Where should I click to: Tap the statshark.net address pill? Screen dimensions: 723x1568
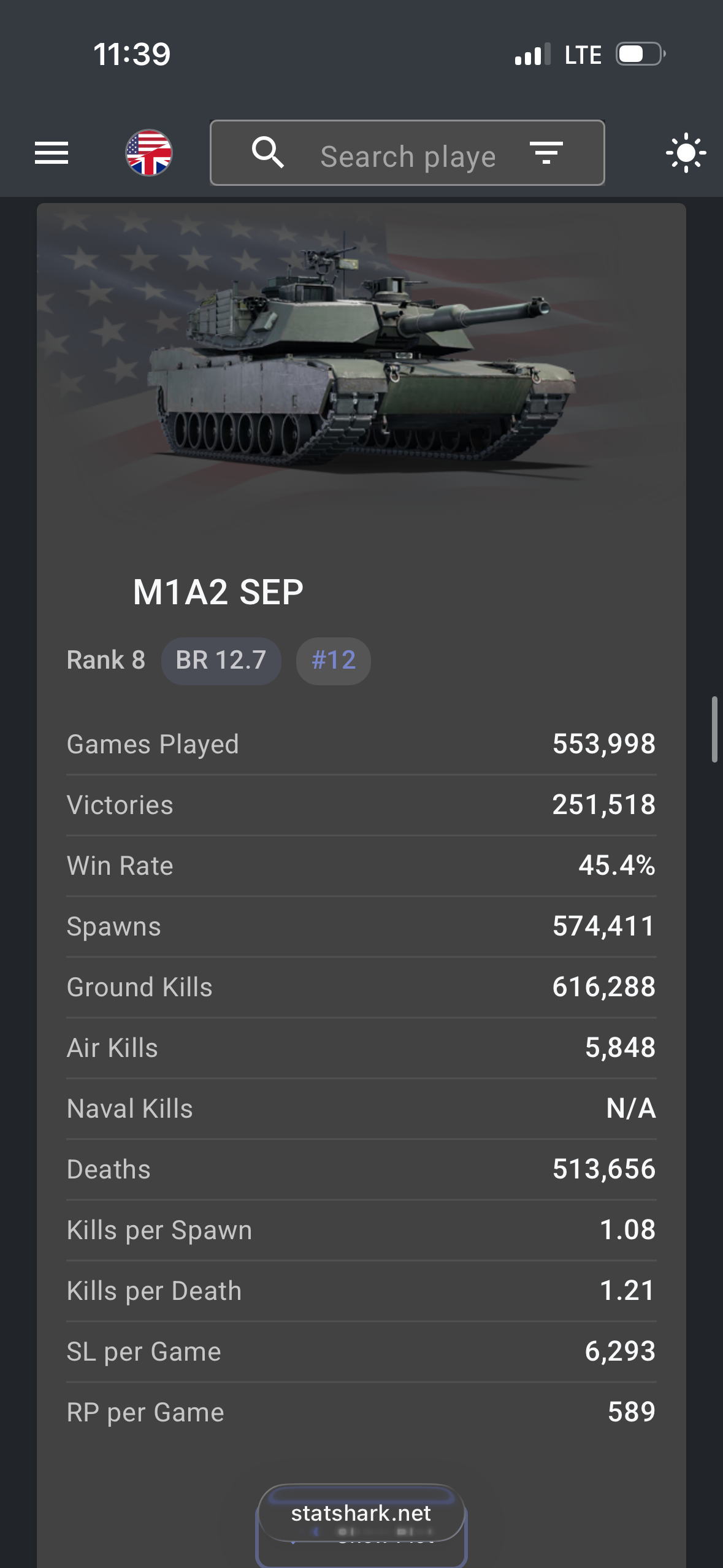(361, 1513)
